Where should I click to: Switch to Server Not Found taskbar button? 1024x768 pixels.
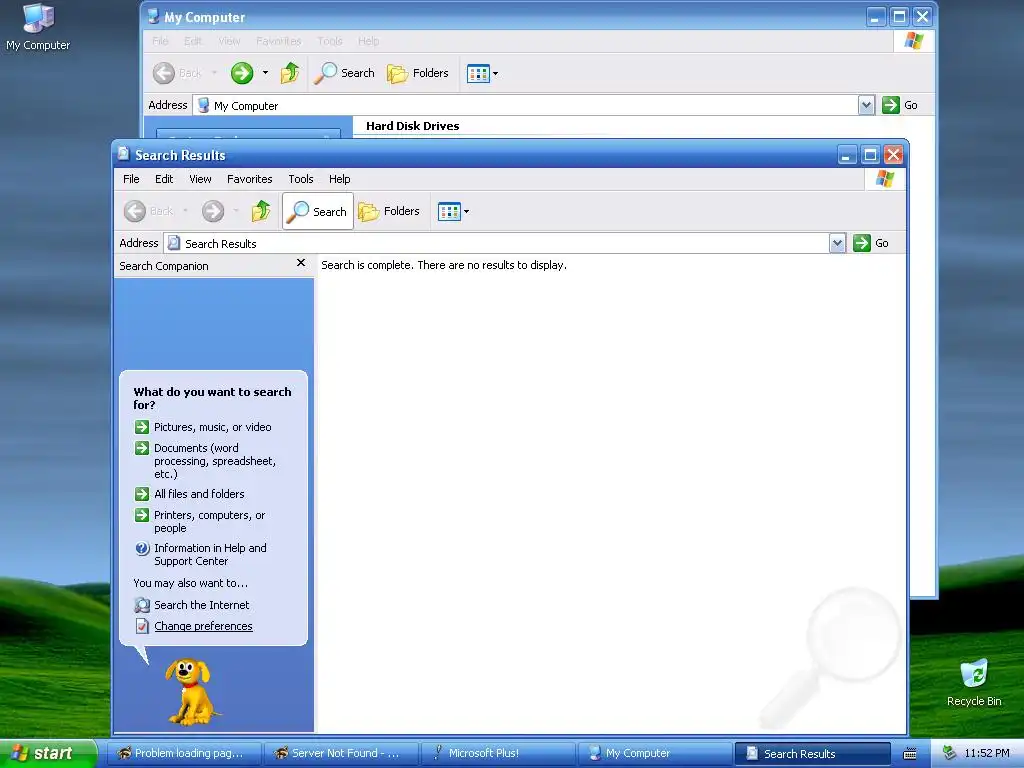341,753
